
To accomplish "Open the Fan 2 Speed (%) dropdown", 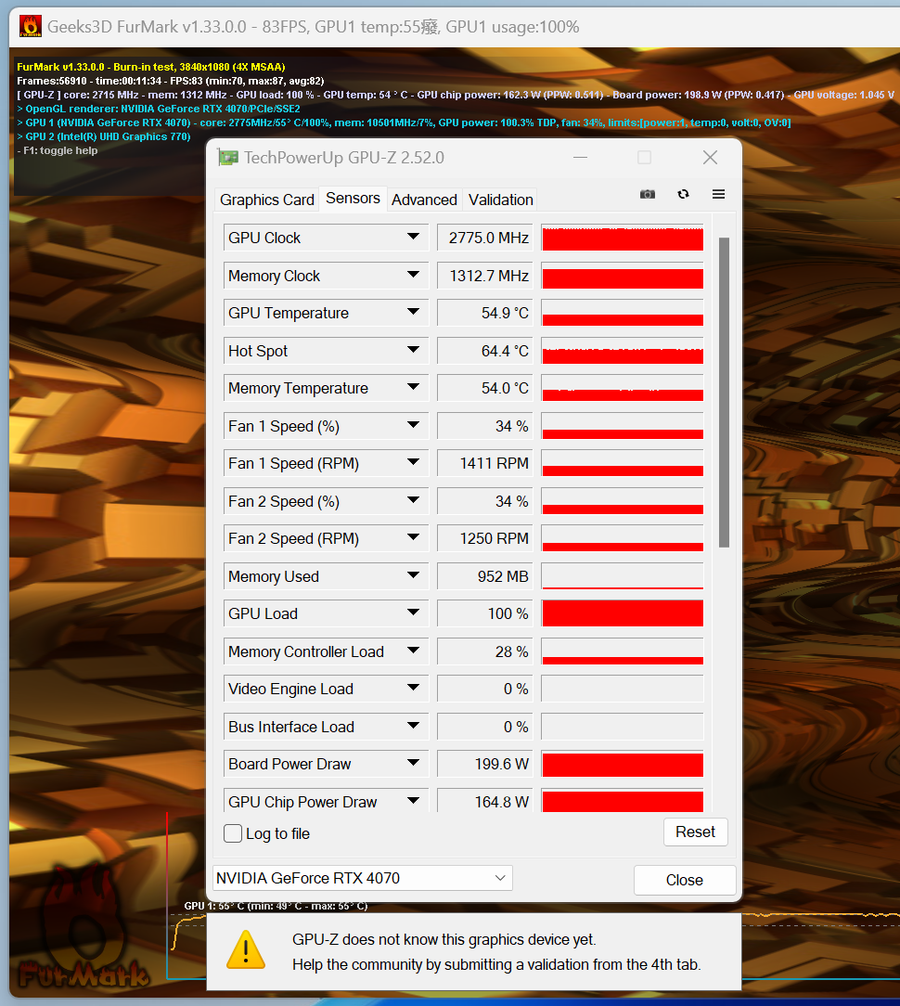I will click(x=414, y=500).
